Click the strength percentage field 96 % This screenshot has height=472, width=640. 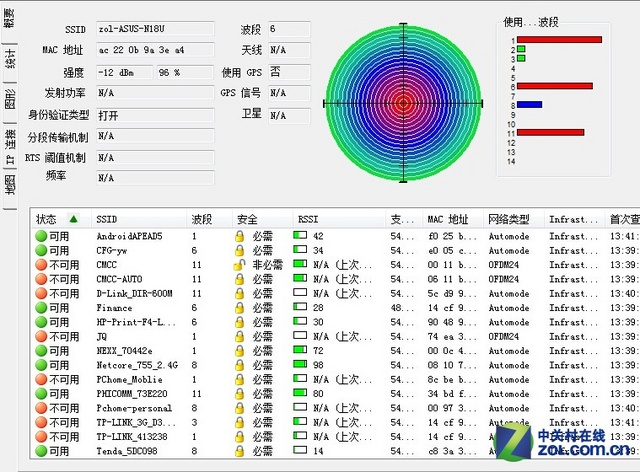coord(185,72)
